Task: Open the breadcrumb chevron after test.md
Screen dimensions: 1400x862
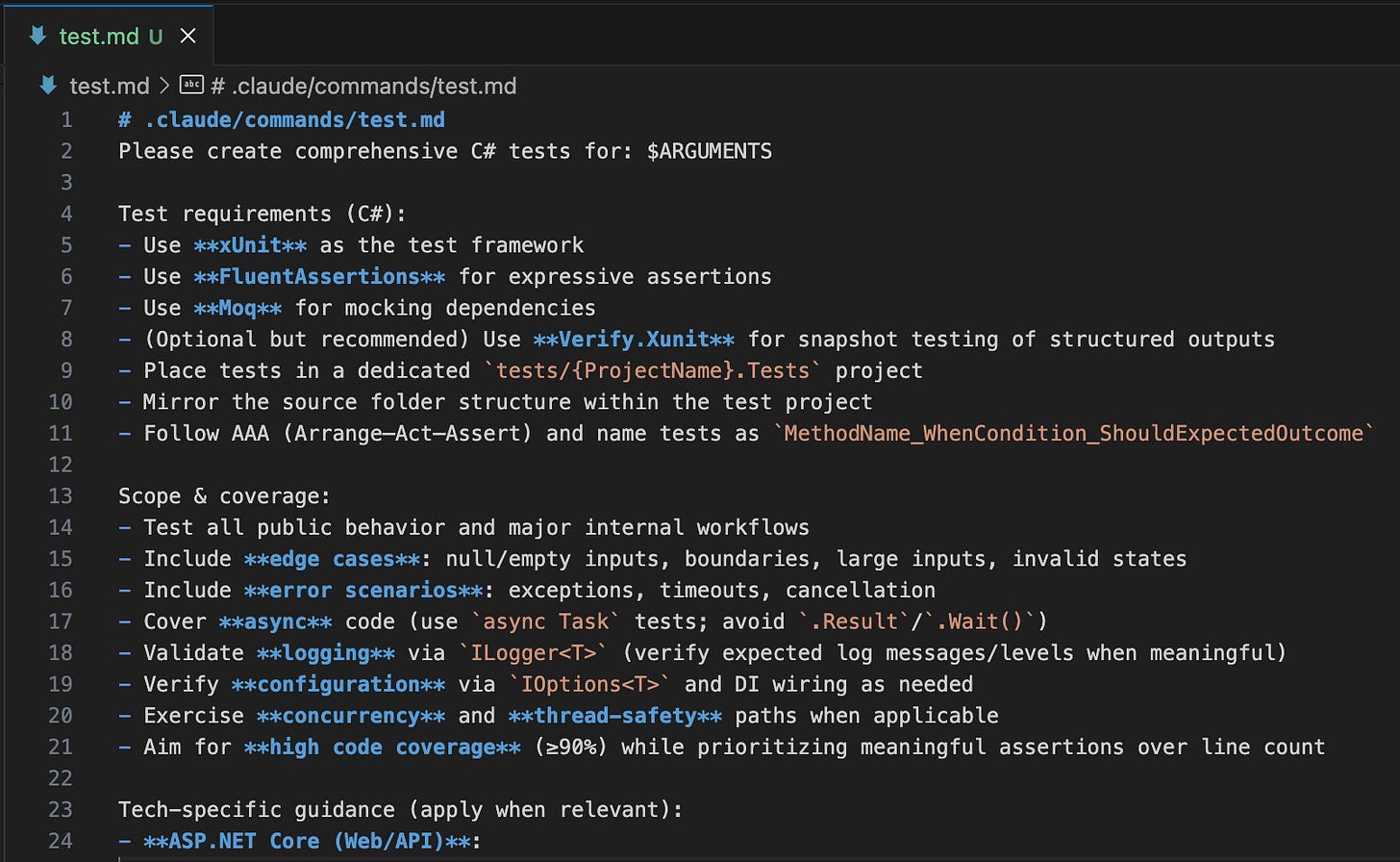Action: coord(164,86)
